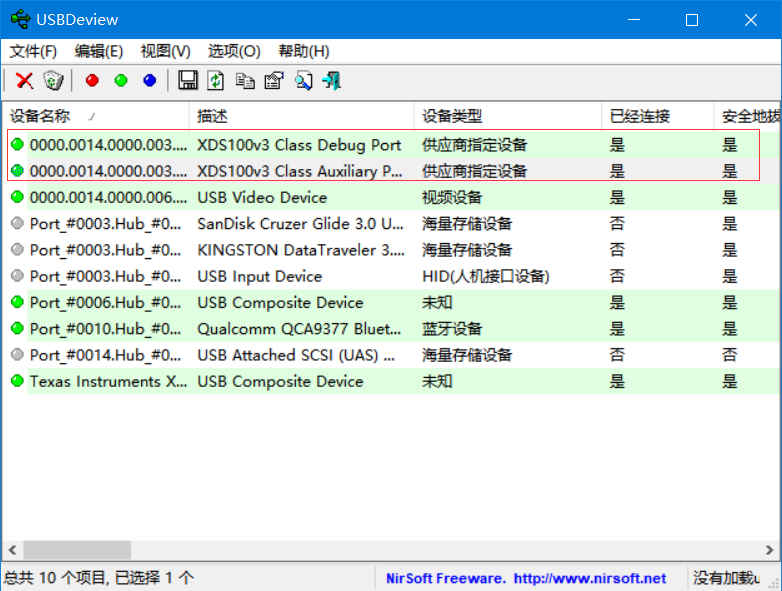Click green status dot of XDS100v3 Debug Port row
The width and height of the screenshot is (782, 591).
pyautogui.click(x=17, y=145)
